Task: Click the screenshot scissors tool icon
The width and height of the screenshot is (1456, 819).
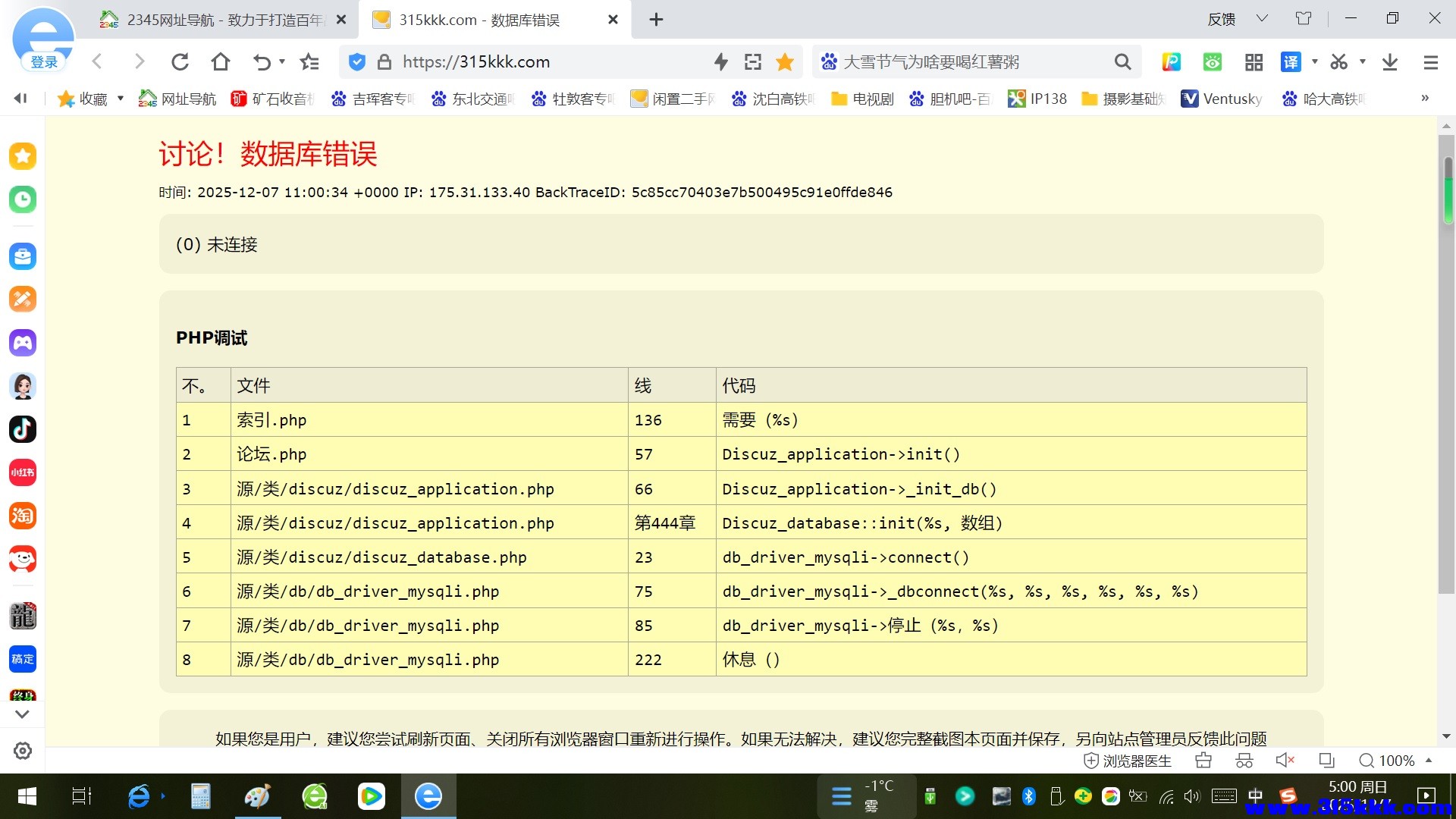Action: [x=1339, y=62]
